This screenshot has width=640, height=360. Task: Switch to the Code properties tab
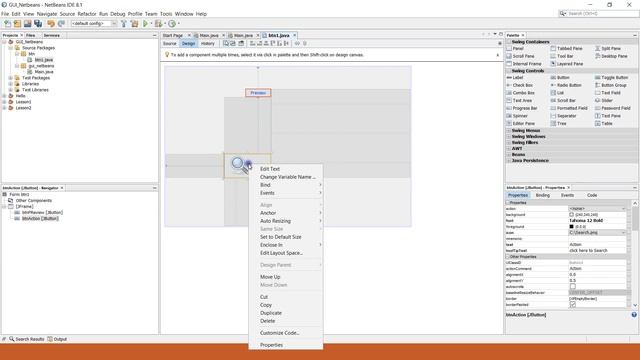click(x=592, y=196)
